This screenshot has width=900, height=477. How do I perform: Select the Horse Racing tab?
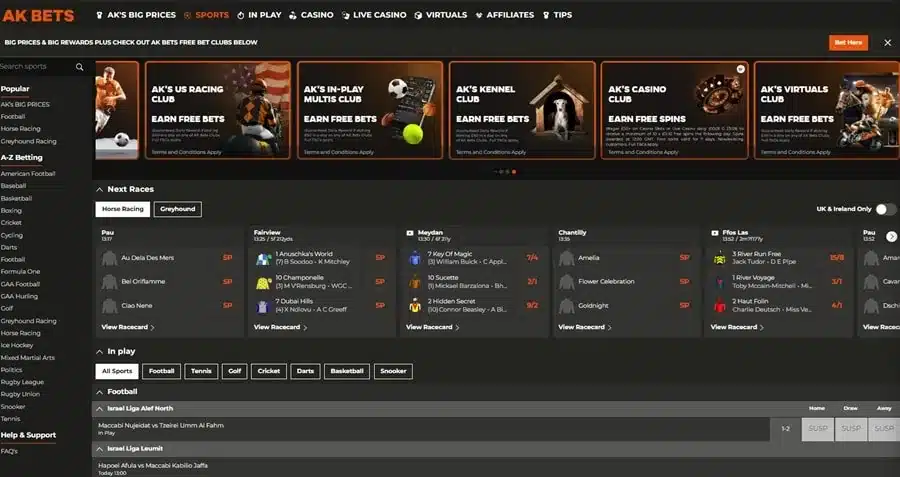pos(123,209)
